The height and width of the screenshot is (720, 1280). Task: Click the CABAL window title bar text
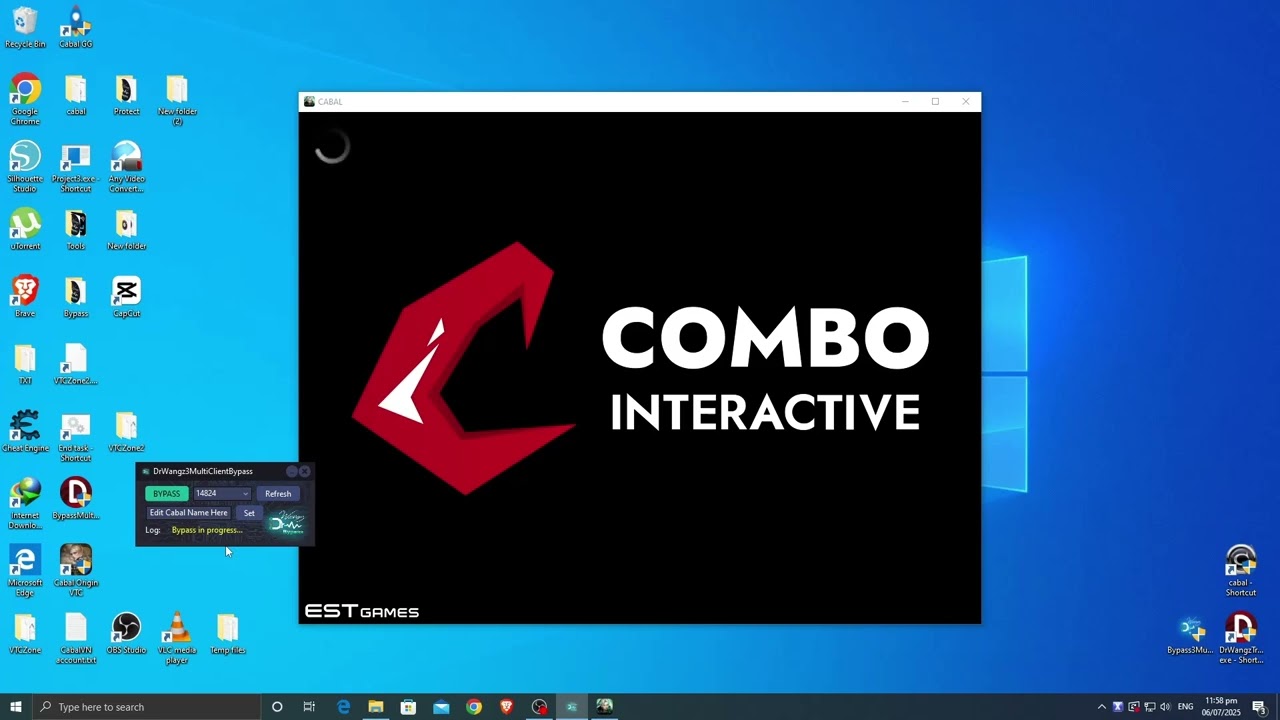click(330, 102)
